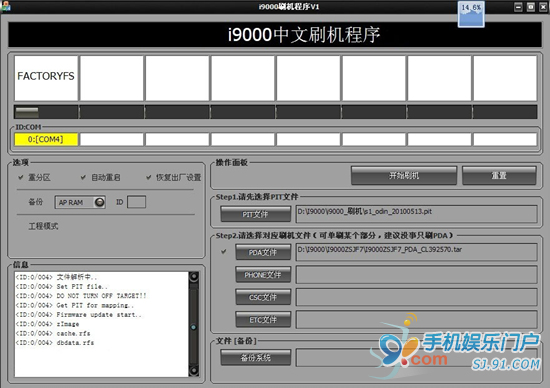Toggle the 自动重启 auto reboot checkbox
The width and height of the screenshot is (550, 388).
83,178
